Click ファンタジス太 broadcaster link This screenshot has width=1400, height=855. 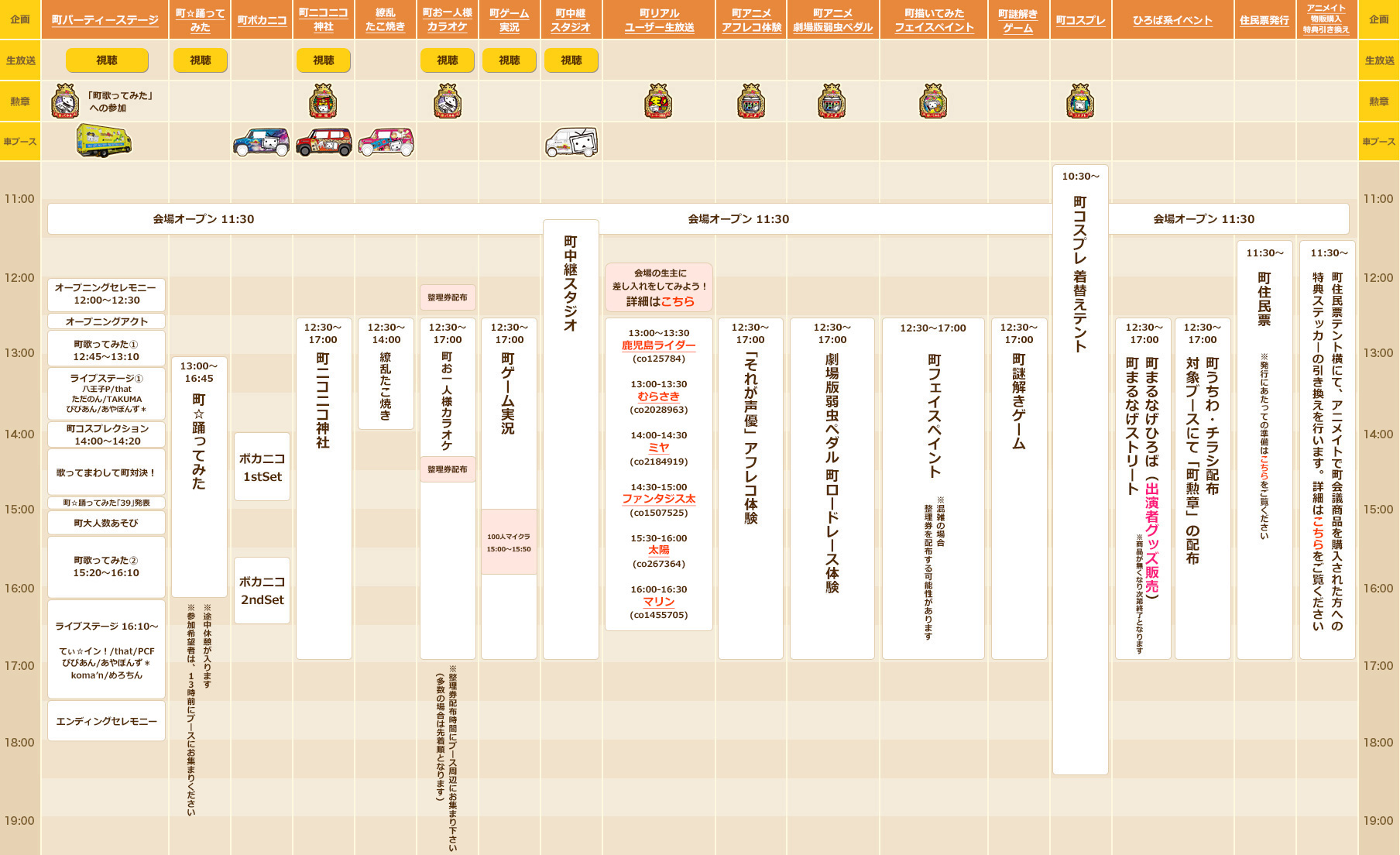click(659, 500)
